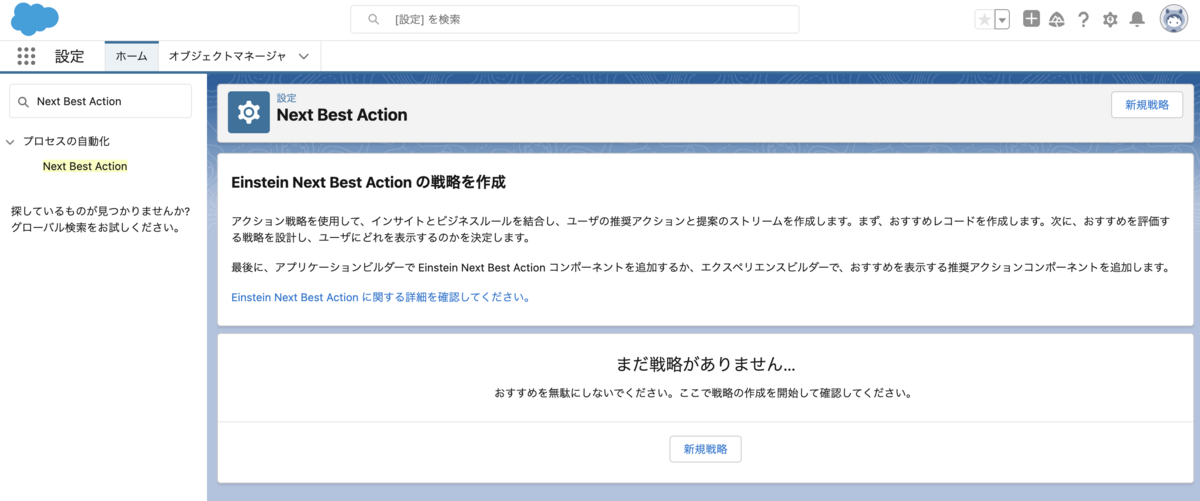Screen dimensions: 1200x501
Task: Open Next Best Action in the sidebar tree
Action: pos(85,166)
